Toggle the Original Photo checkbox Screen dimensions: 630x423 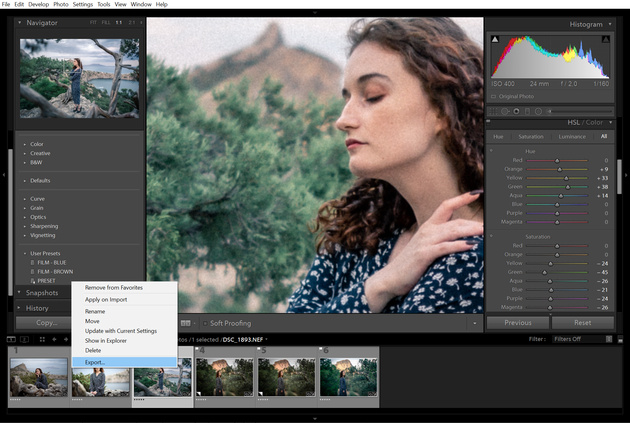point(492,96)
